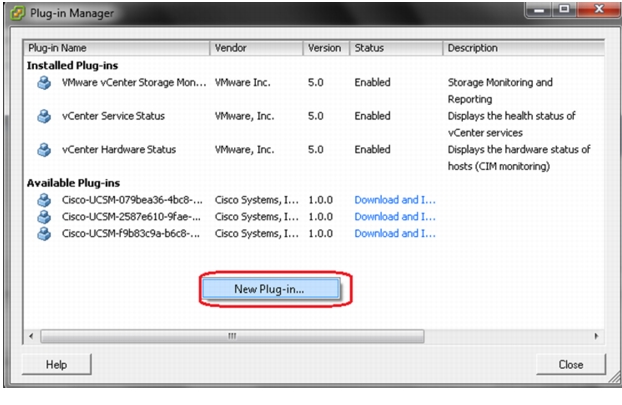Click the Close button at the bottom
Screen dimensions: 622x405
[x=571, y=365]
